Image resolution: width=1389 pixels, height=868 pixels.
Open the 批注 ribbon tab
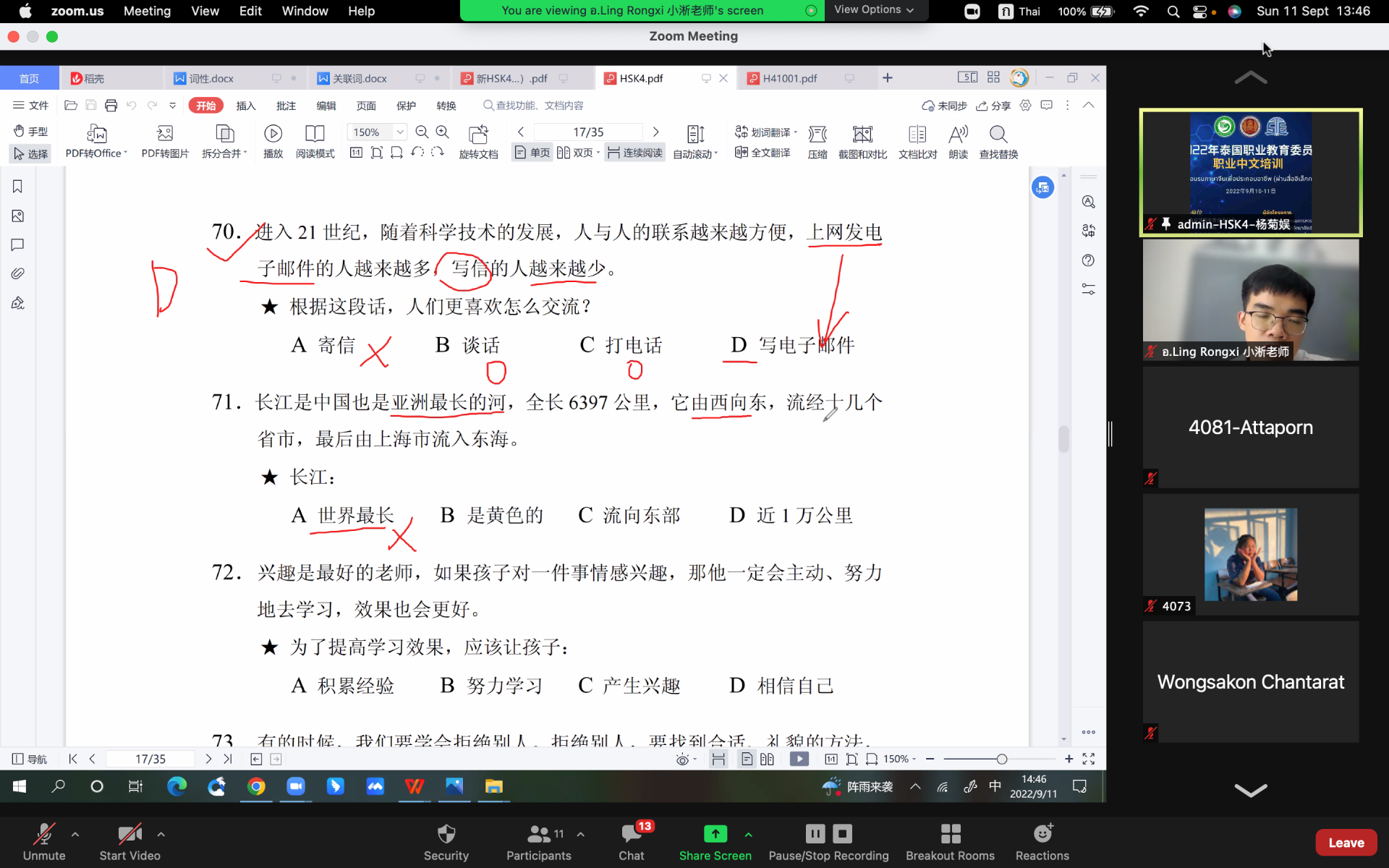click(286, 106)
